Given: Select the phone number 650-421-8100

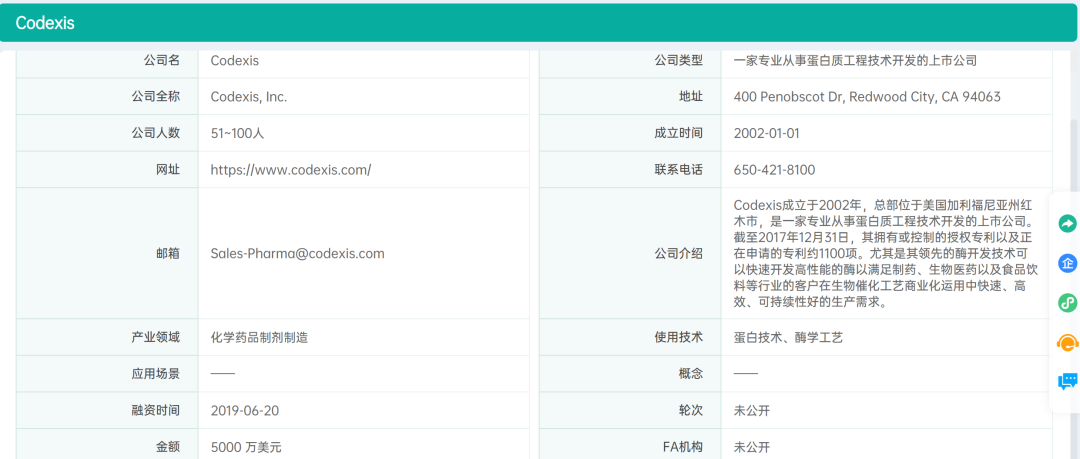Looking at the screenshot, I should pos(774,170).
